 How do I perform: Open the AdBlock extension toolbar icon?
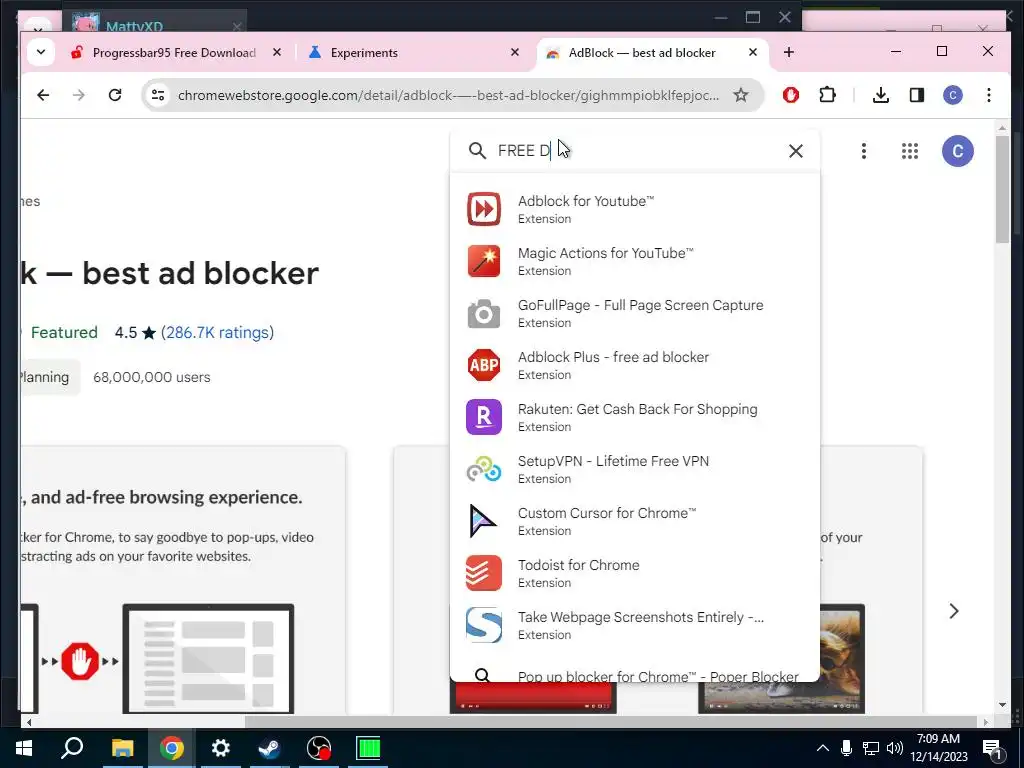791,95
